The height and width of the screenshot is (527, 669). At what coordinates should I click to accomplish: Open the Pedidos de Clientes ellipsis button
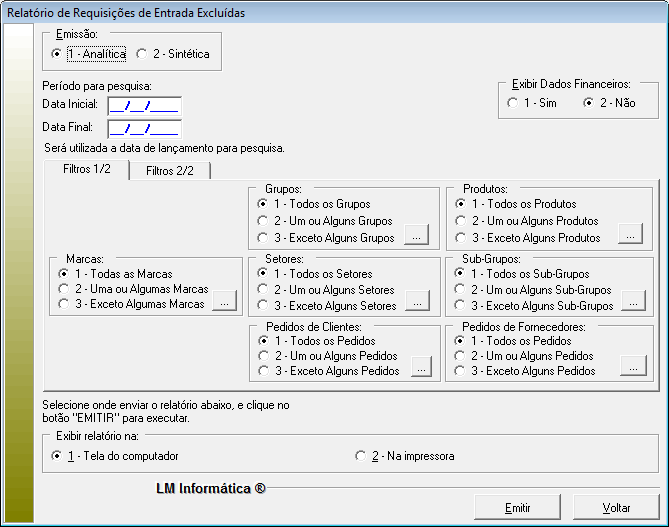418,369
